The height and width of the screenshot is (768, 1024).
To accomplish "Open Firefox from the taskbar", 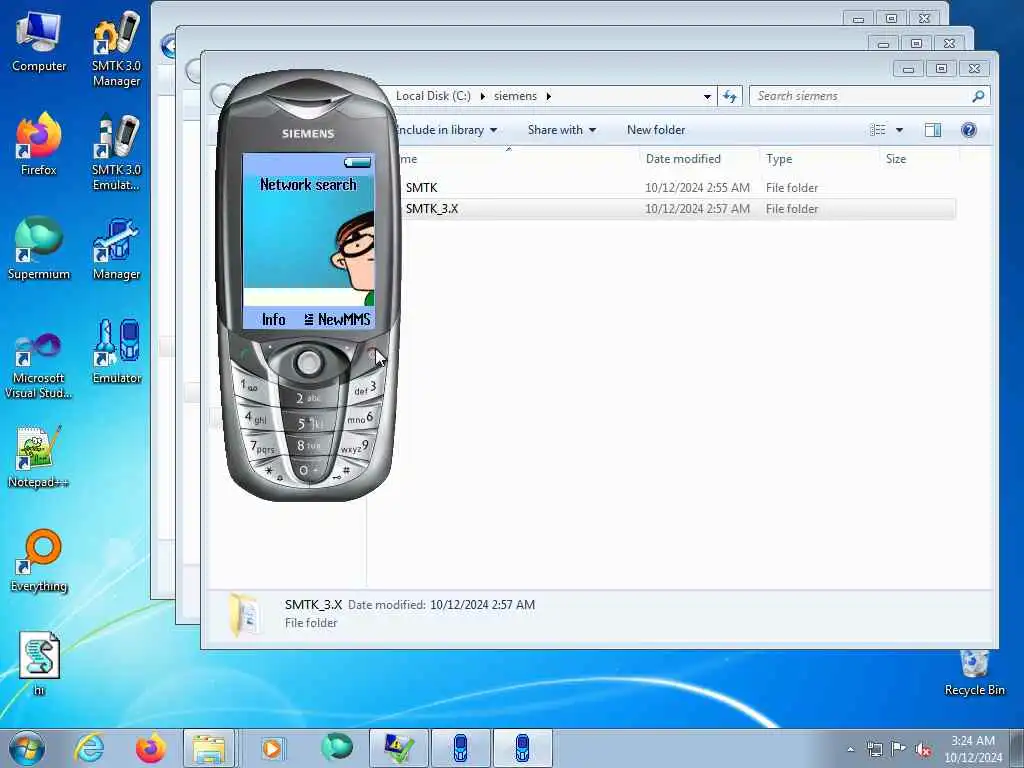I will 150,748.
